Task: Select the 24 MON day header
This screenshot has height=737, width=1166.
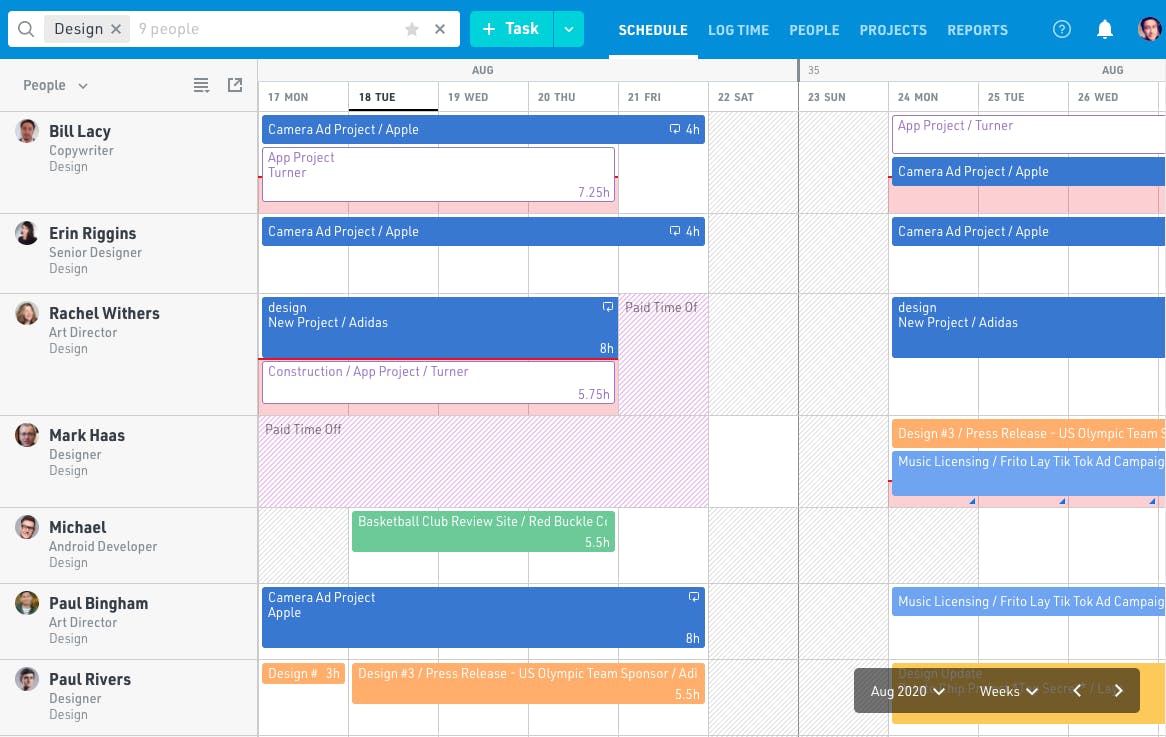Action: [x=933, y=97]
